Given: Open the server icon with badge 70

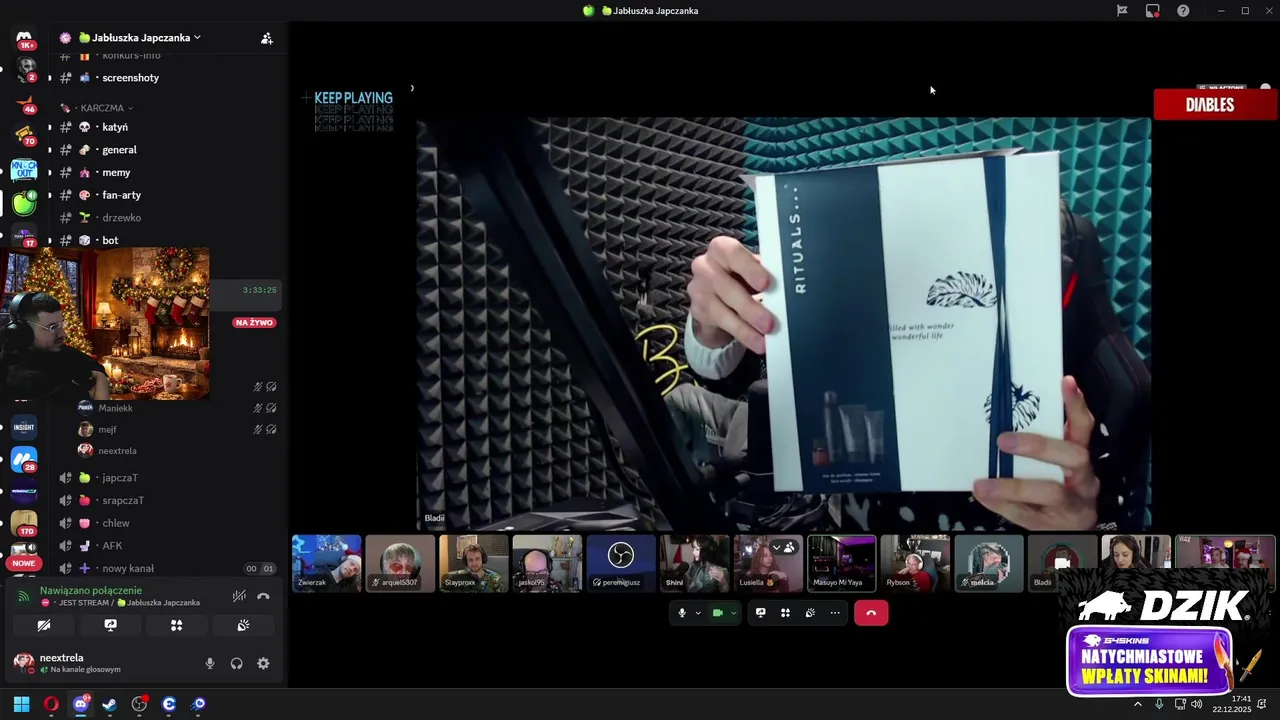Looking at the screenshot, I should pos(24,135).
